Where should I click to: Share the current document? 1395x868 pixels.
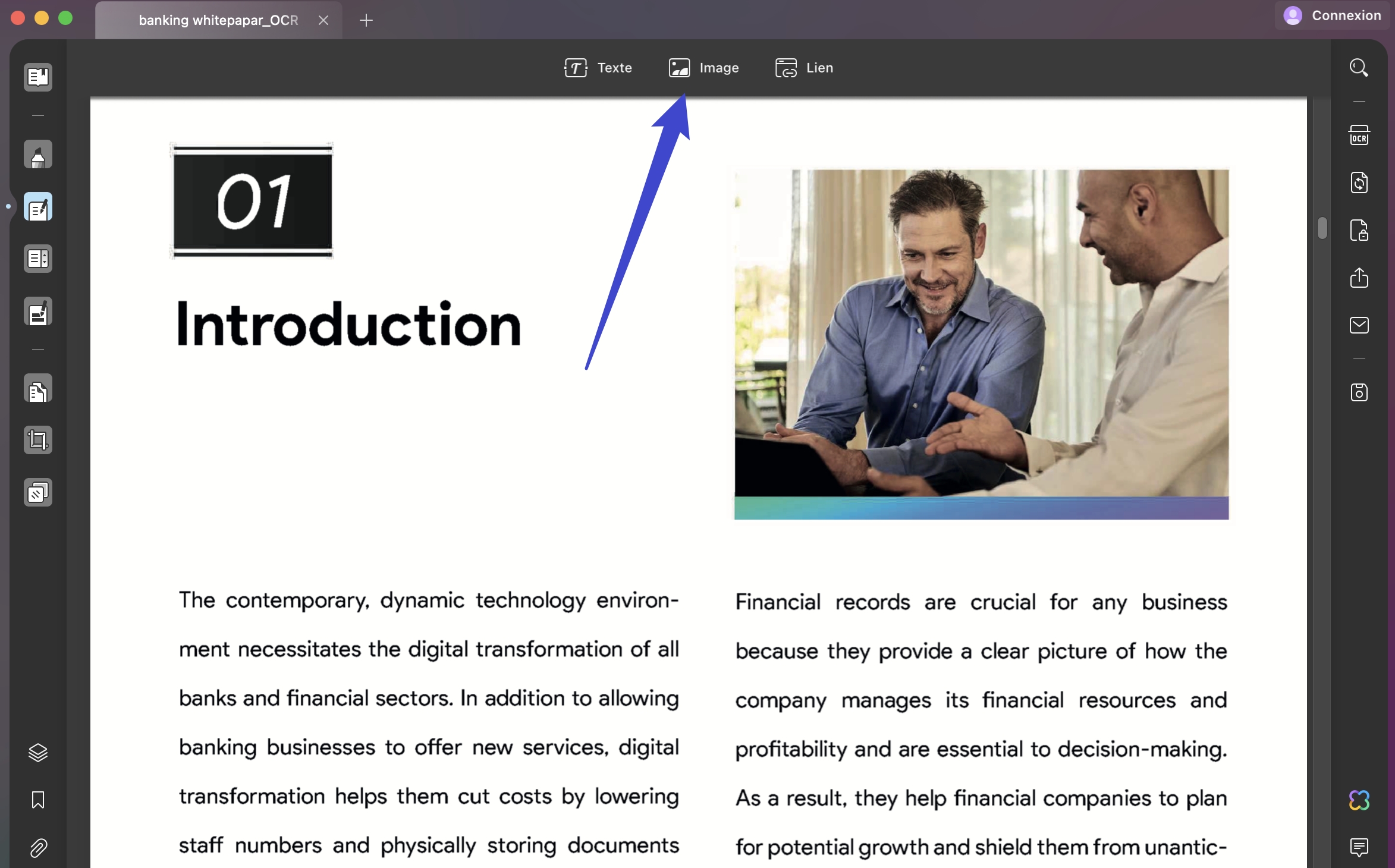pos(1359,278)
